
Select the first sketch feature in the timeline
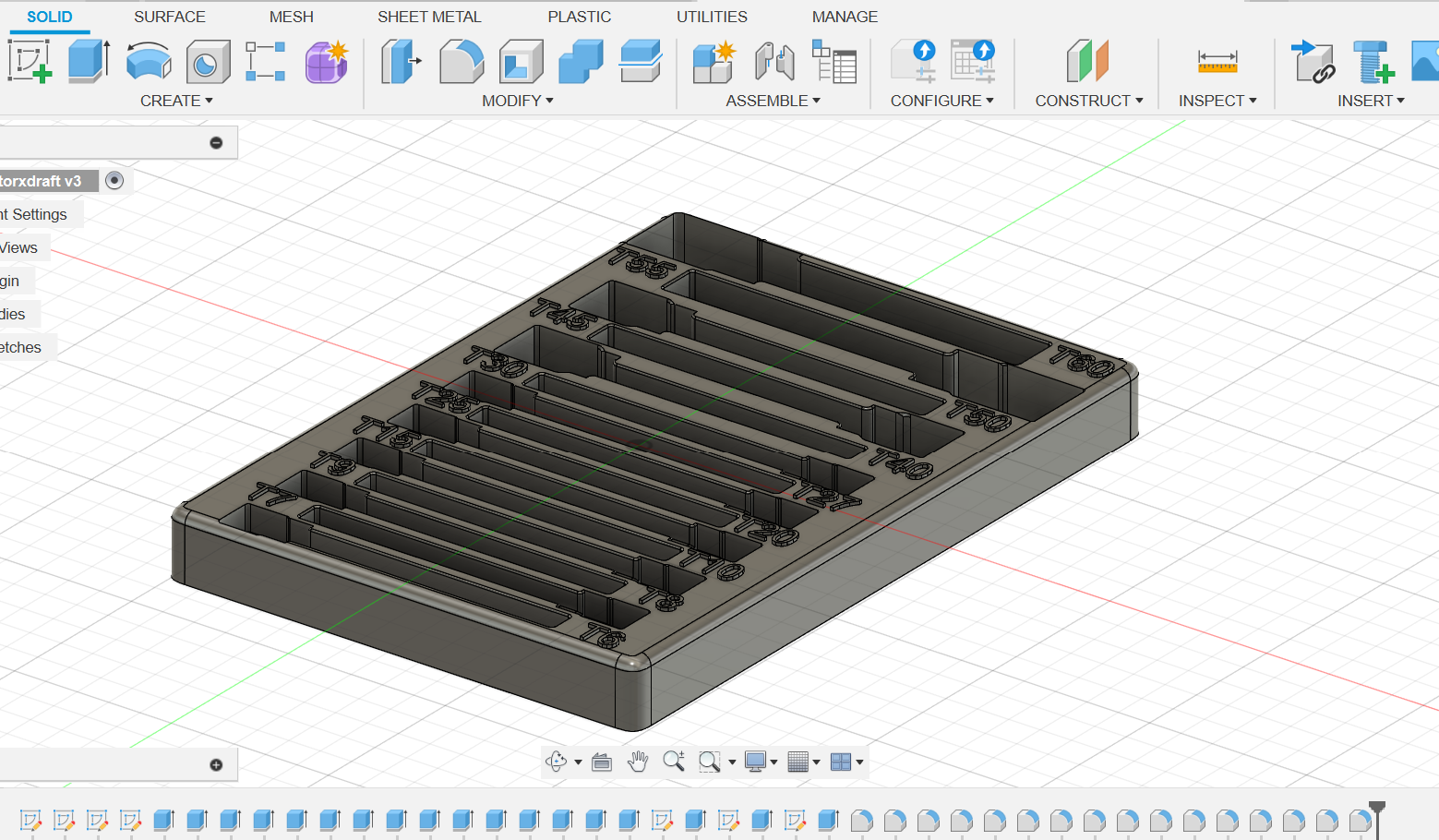[x=30, y=820]
